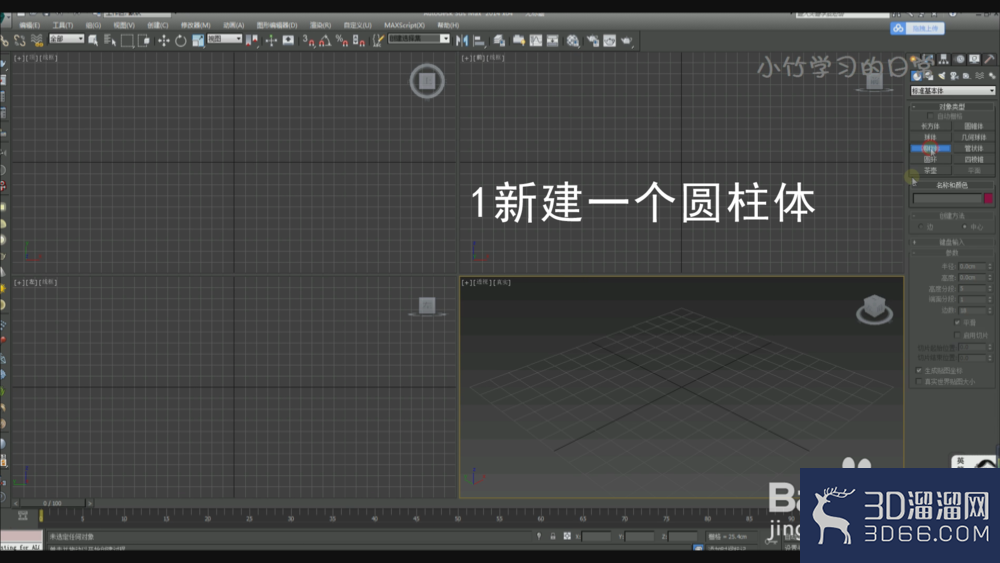Open the 标准基本体 primitives dropdown
This screenshot has height=563, width=1000.
coord(953,91)
